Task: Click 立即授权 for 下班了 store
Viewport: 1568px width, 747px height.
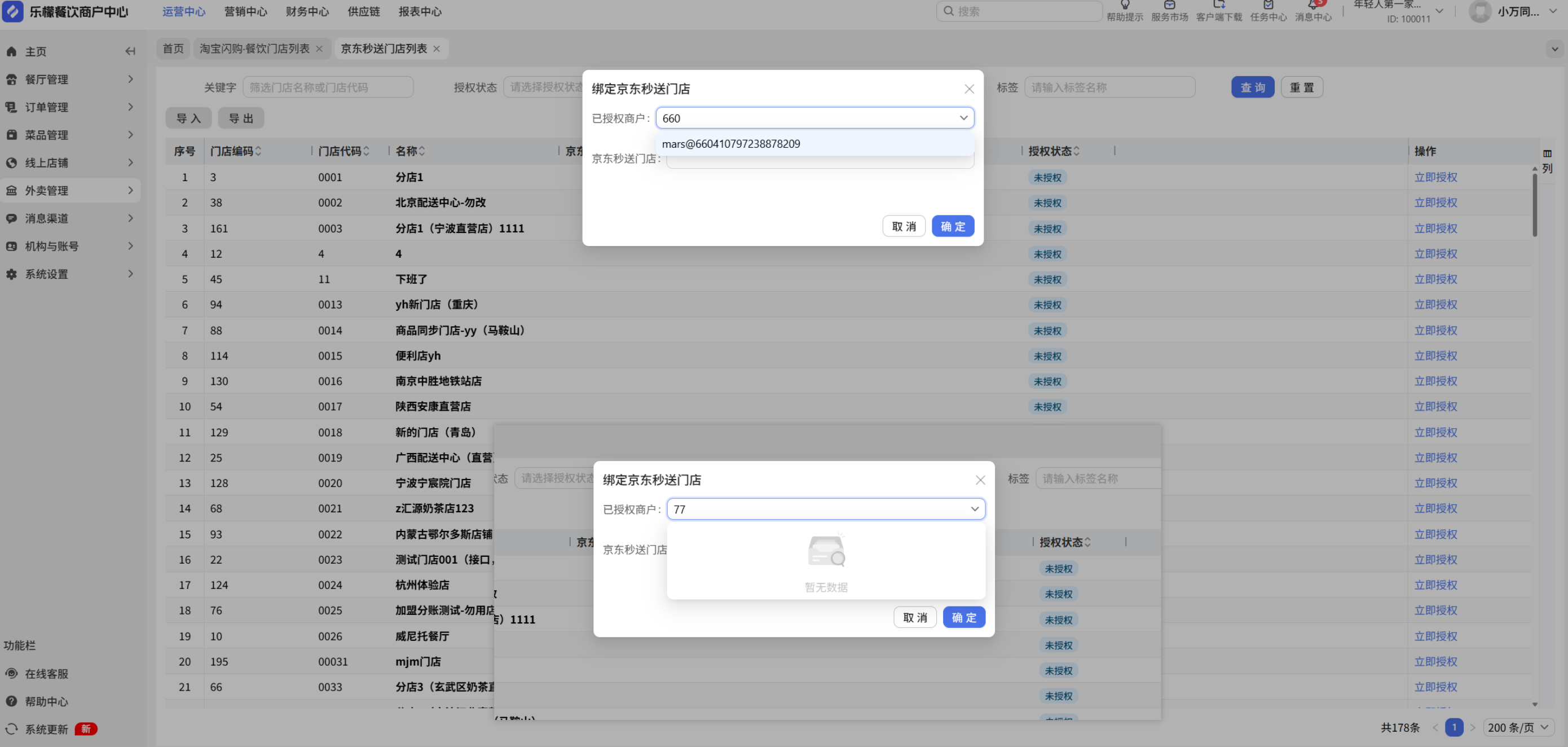Action: click(1435, 279)
